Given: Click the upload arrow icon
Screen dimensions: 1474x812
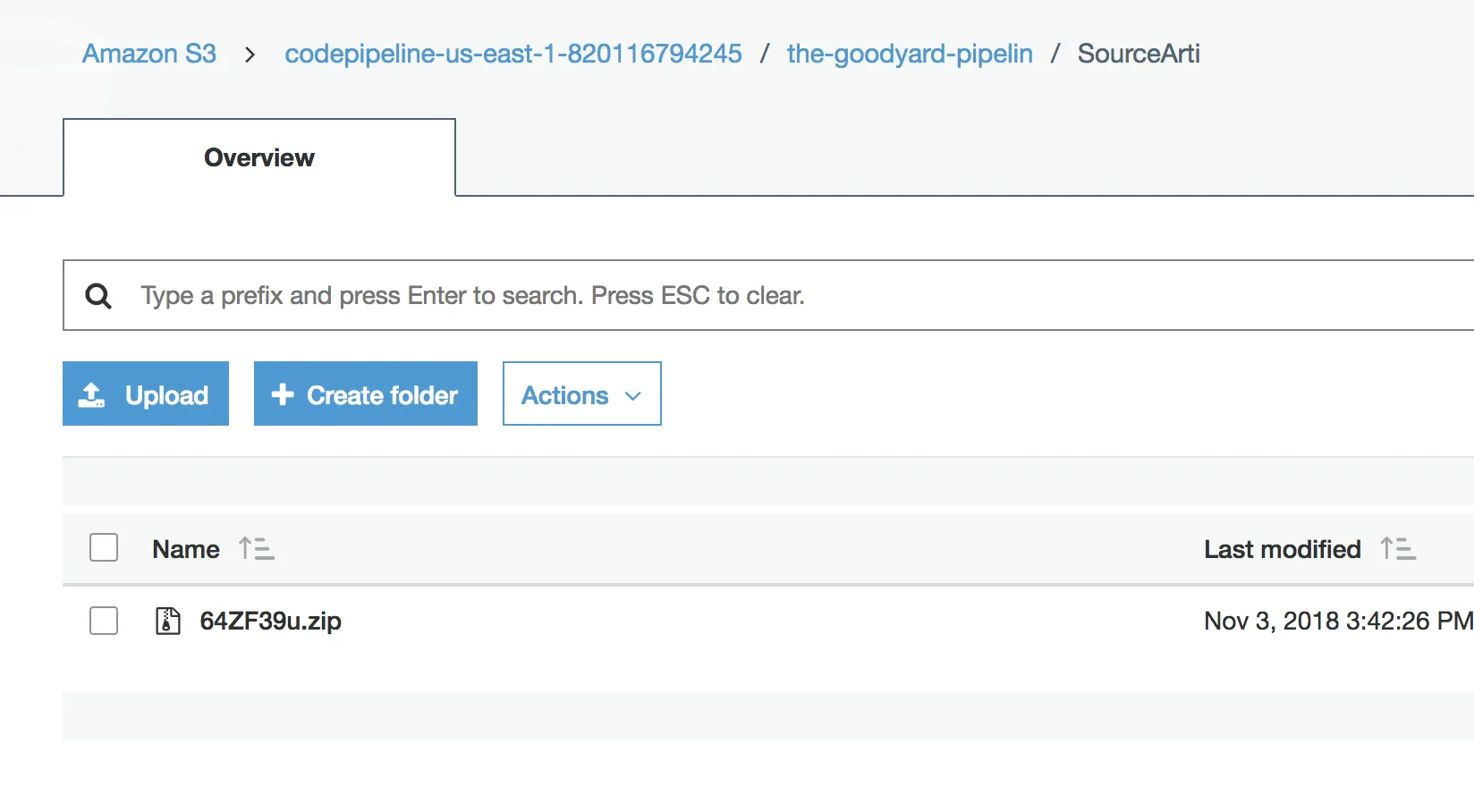Looking at the screenshot, I should click(x=91, y=394).
